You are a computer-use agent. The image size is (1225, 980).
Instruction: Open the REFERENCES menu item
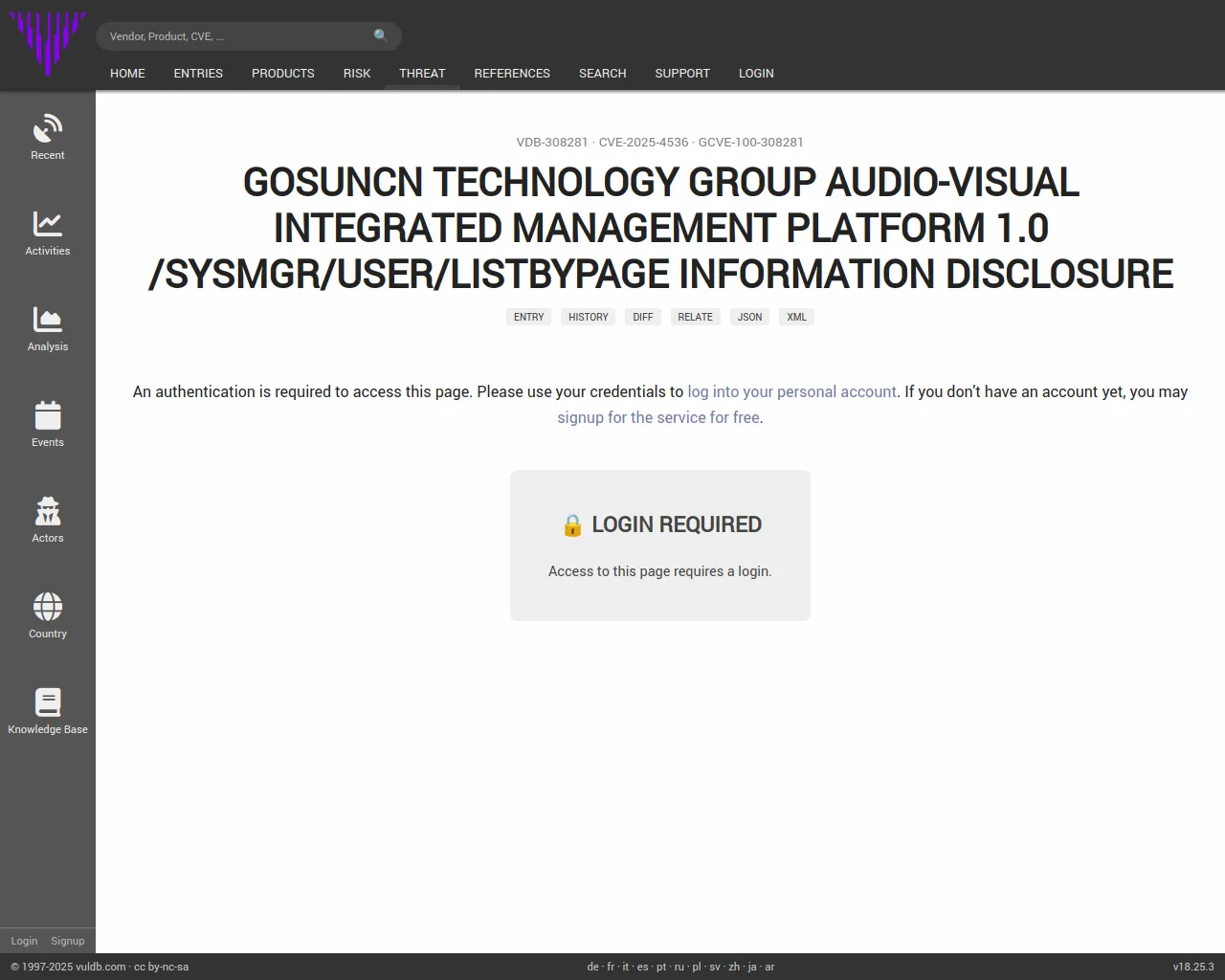[x=512, y=73]
